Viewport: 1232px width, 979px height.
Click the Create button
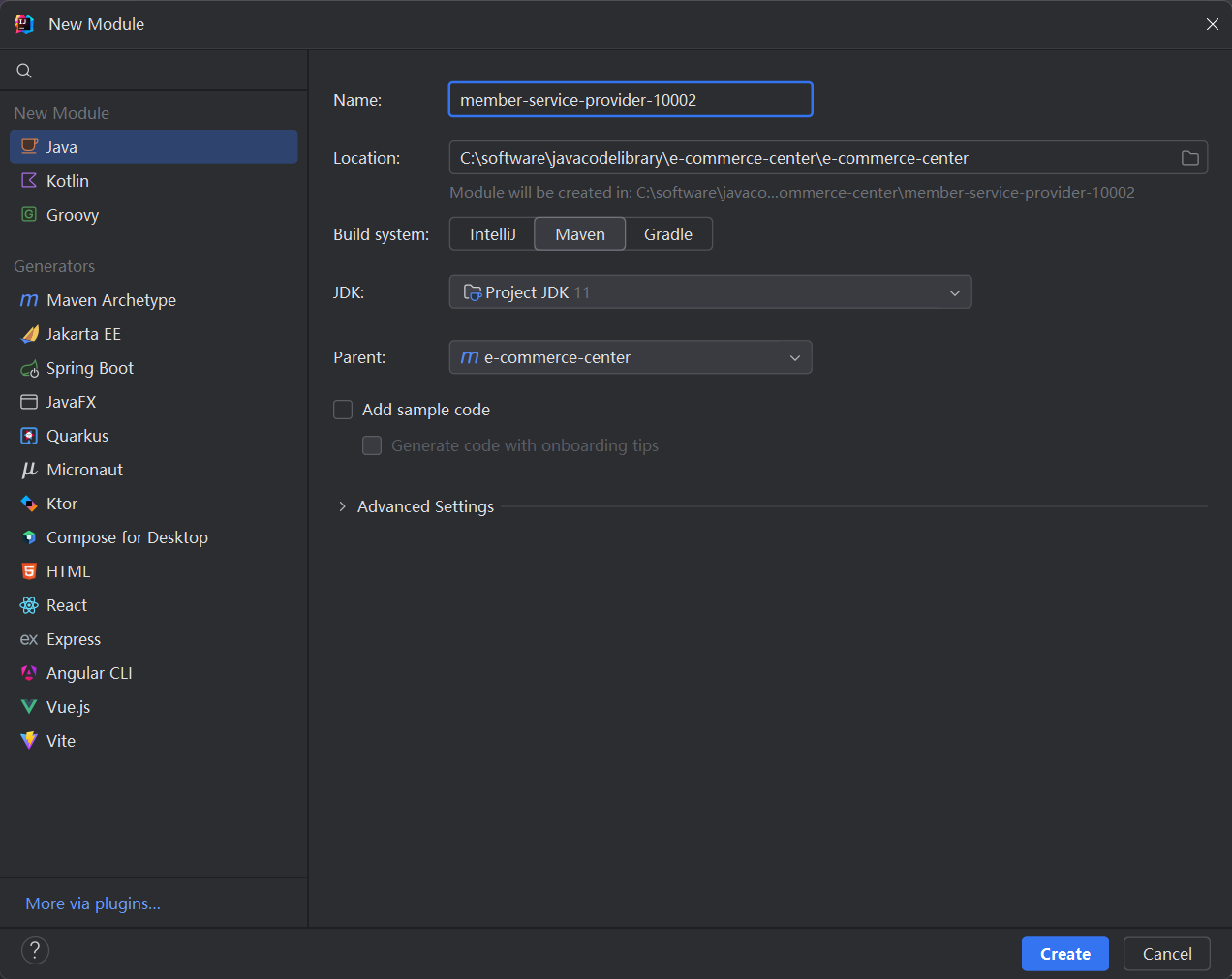point(1064,954)
